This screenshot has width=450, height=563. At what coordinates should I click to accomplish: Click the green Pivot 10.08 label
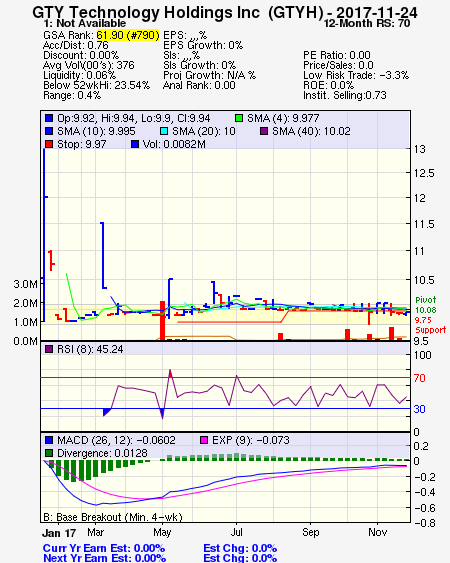426,305
